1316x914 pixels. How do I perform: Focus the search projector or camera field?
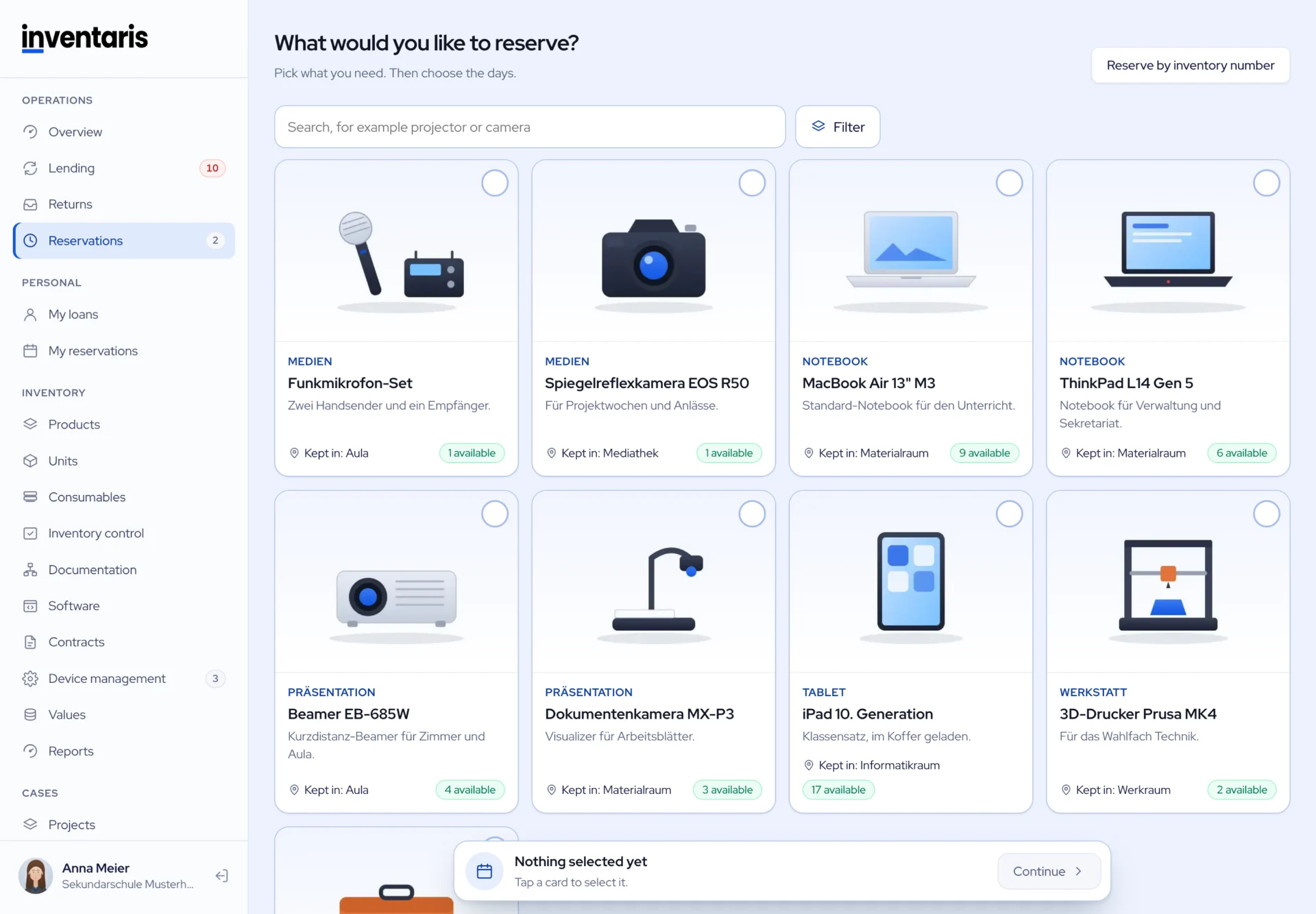point(530,127)
